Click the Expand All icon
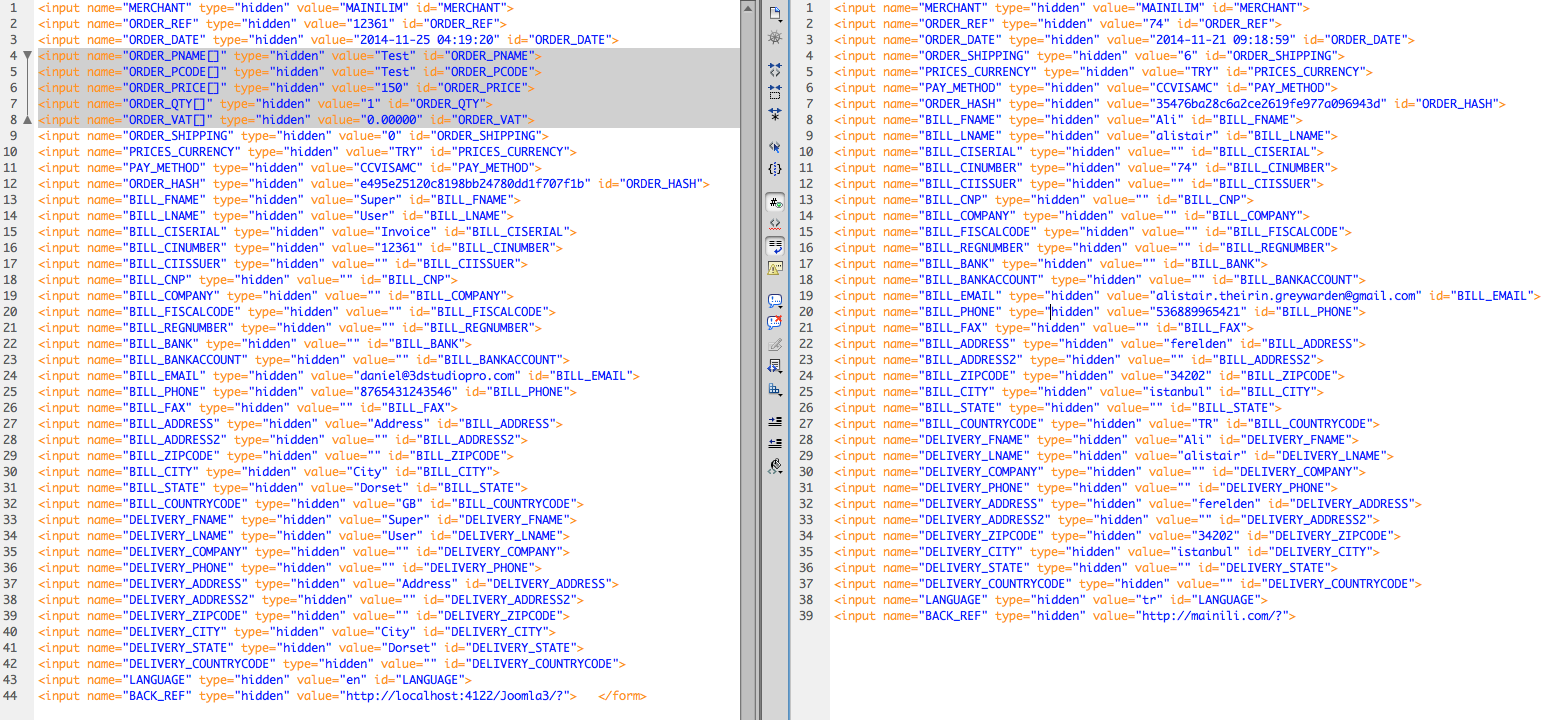This screenshot has width=1552, height=720. point(775,114)
